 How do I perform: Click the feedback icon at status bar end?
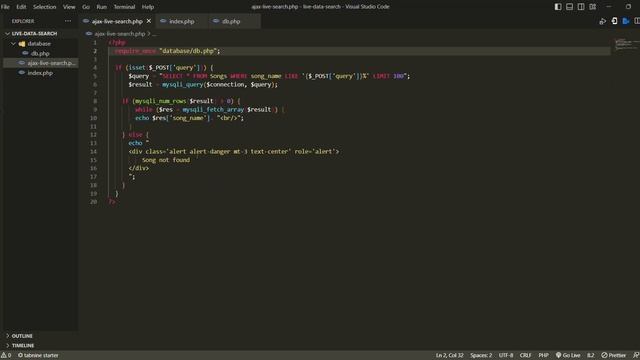(x=636, y=356)
